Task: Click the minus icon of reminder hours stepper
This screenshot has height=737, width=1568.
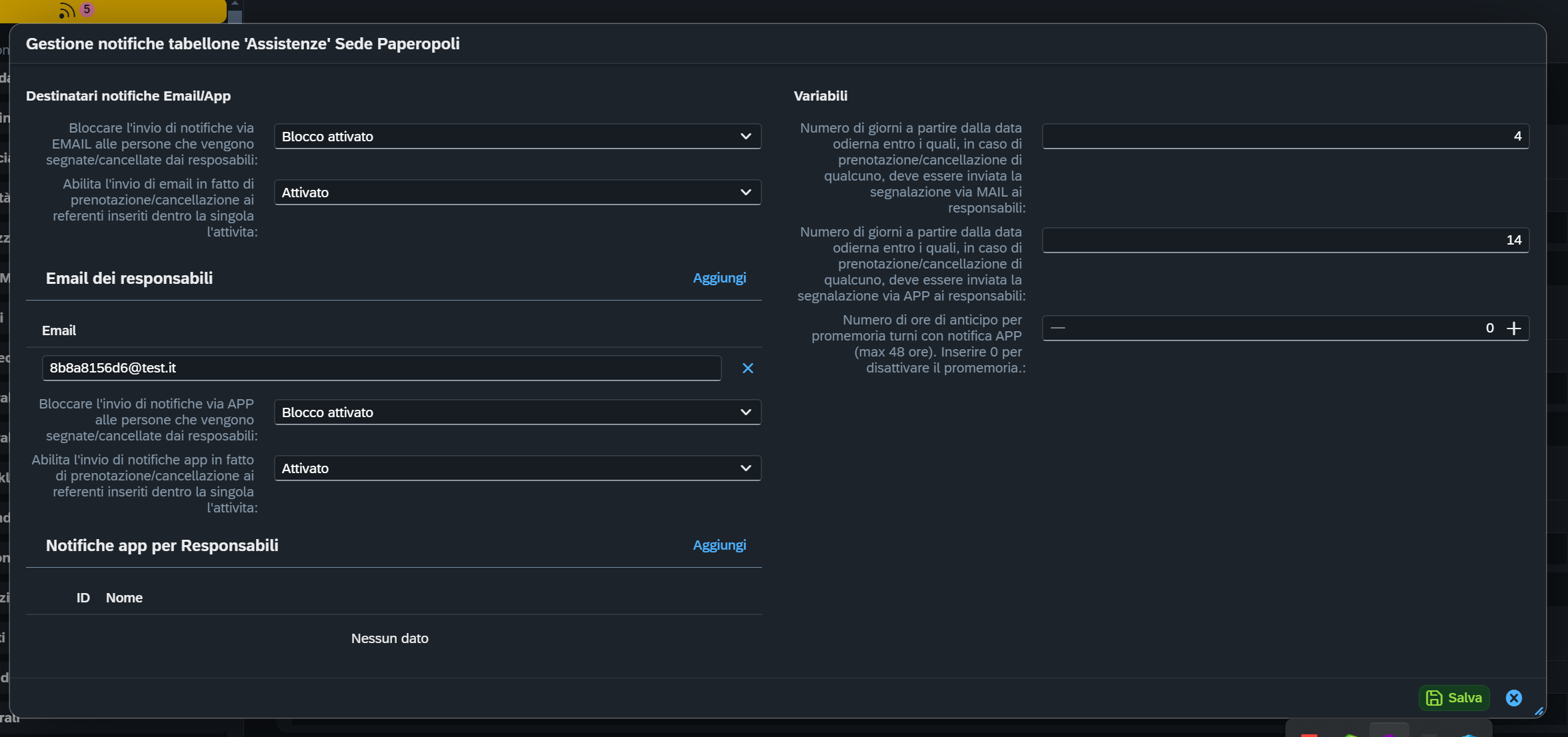Action: 1058,328
